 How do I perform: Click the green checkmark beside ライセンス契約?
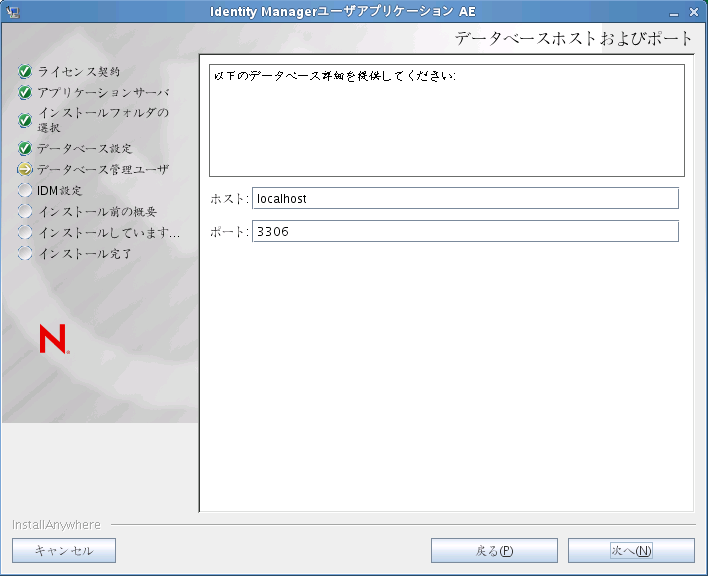[x=25, y=71]
